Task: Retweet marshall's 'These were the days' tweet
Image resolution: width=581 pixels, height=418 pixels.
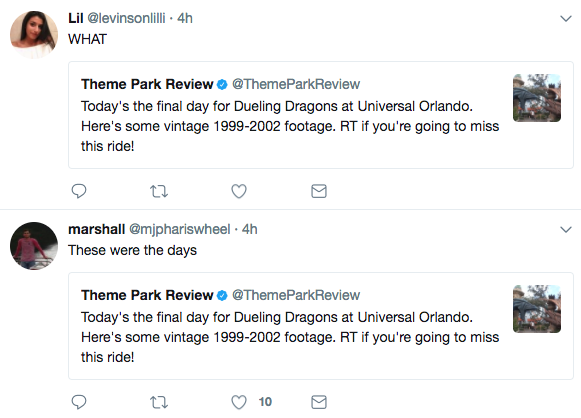Action: (x=159, y=402)
